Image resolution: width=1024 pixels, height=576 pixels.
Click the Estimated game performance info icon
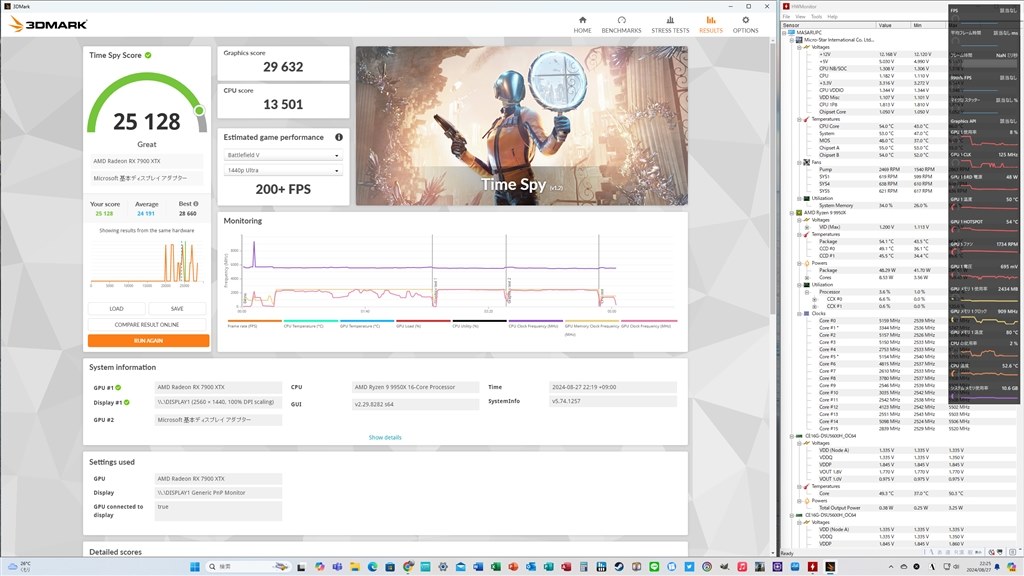(x=337, y=136)
